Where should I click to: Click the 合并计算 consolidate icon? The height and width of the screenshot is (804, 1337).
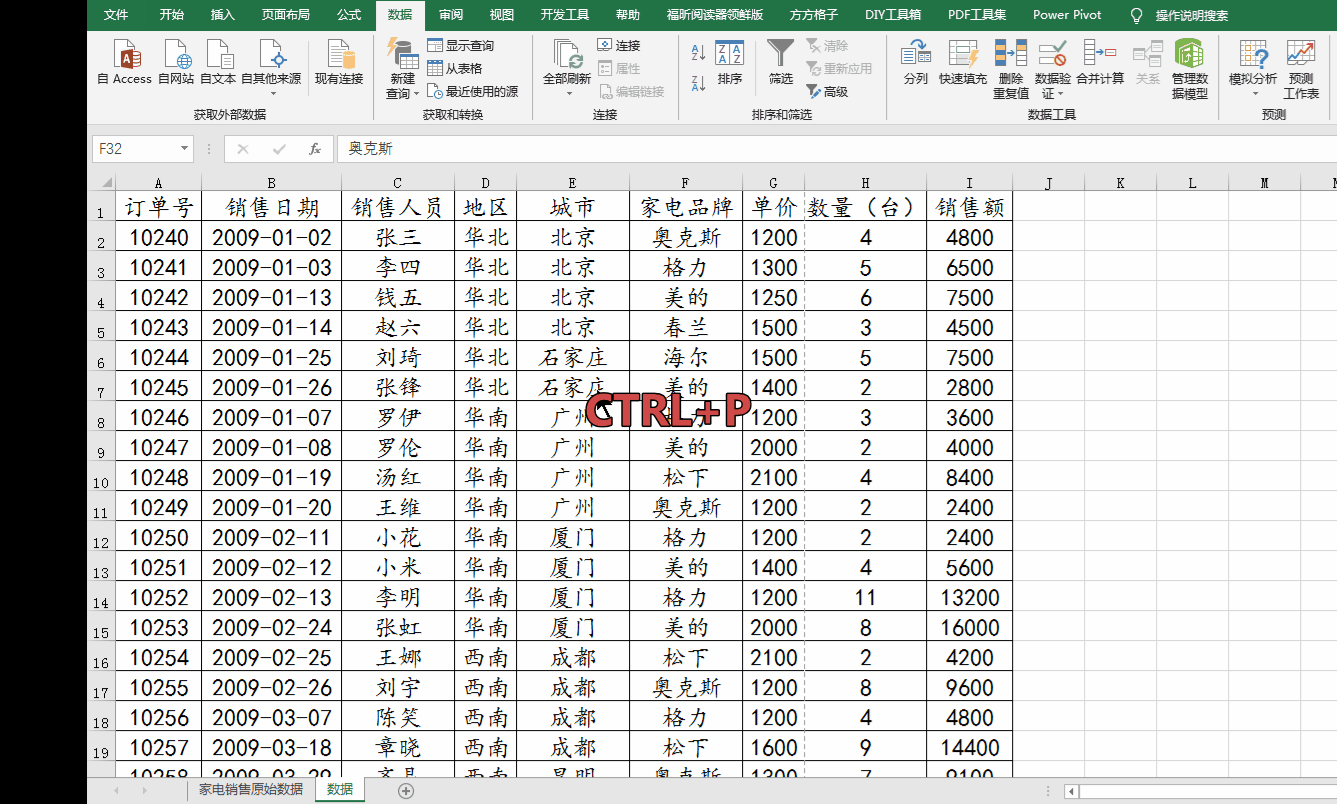tap(1100, 62)
